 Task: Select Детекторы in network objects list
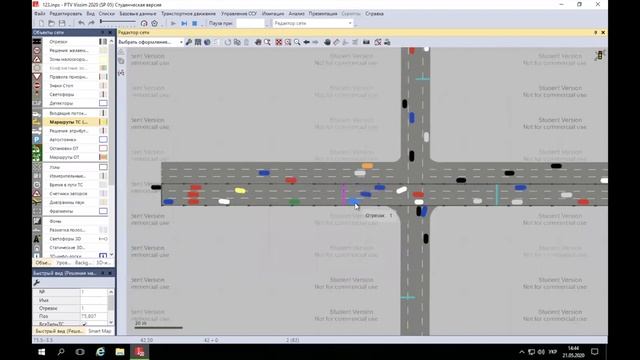point(61,103)
